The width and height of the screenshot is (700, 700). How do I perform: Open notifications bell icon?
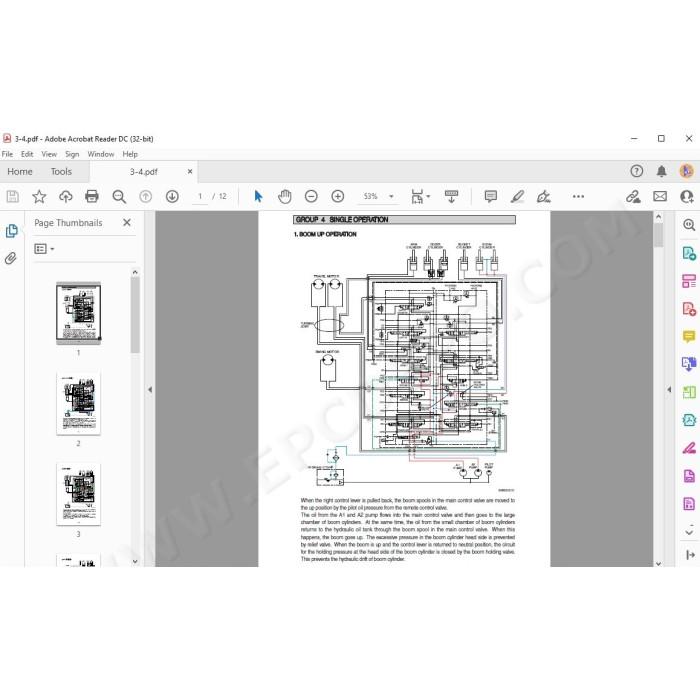[662, 171]
